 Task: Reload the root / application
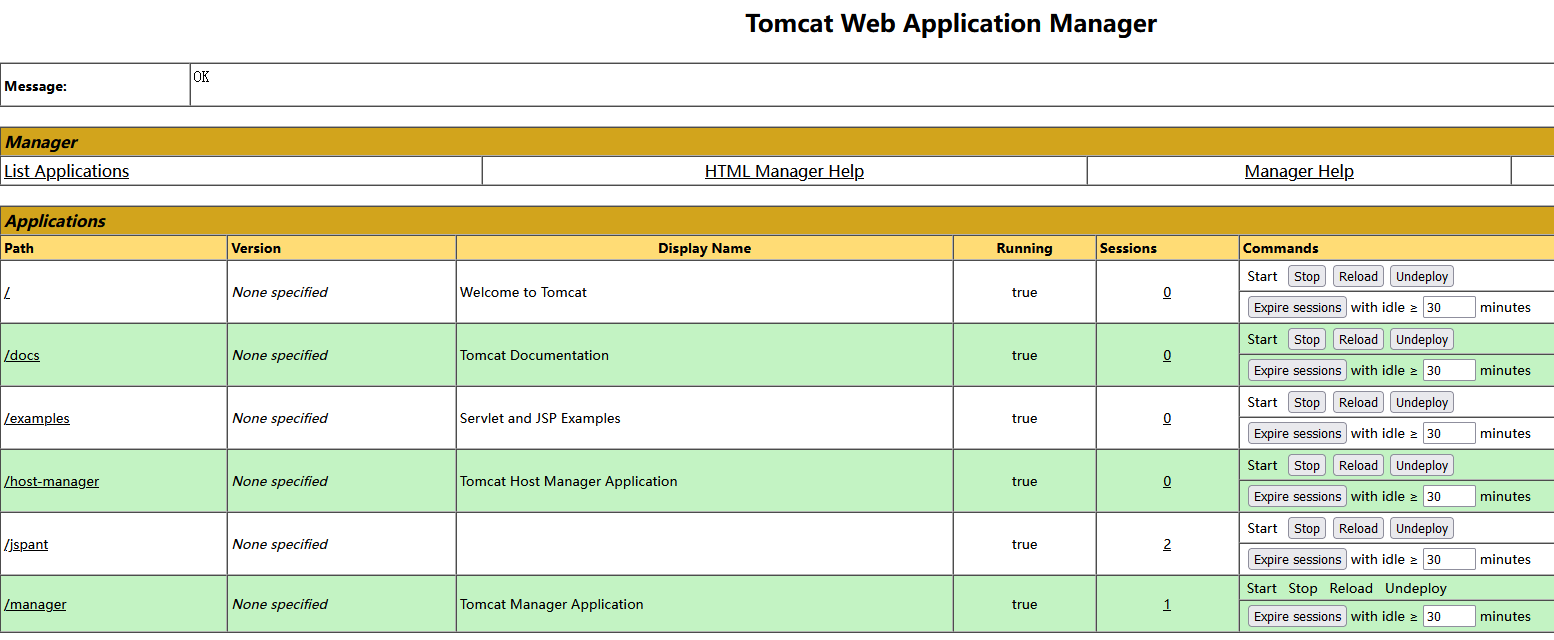1358,276
